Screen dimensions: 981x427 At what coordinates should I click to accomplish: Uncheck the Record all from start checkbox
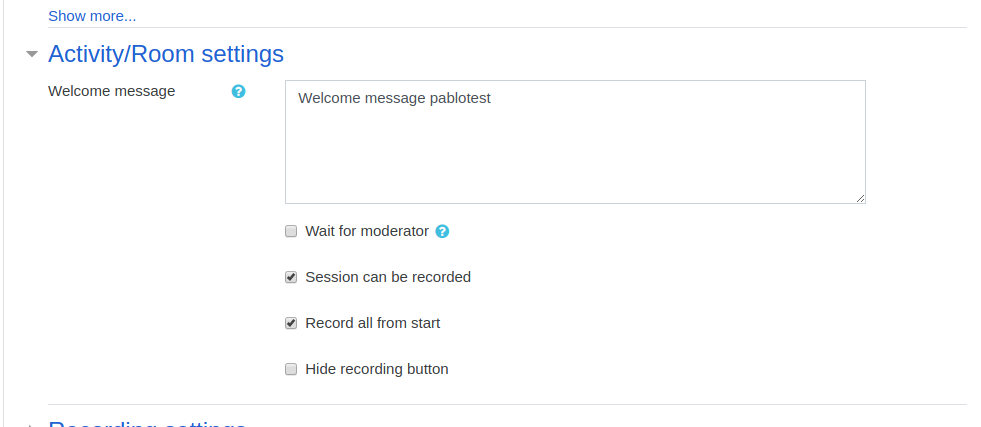(x=291, y=323)
